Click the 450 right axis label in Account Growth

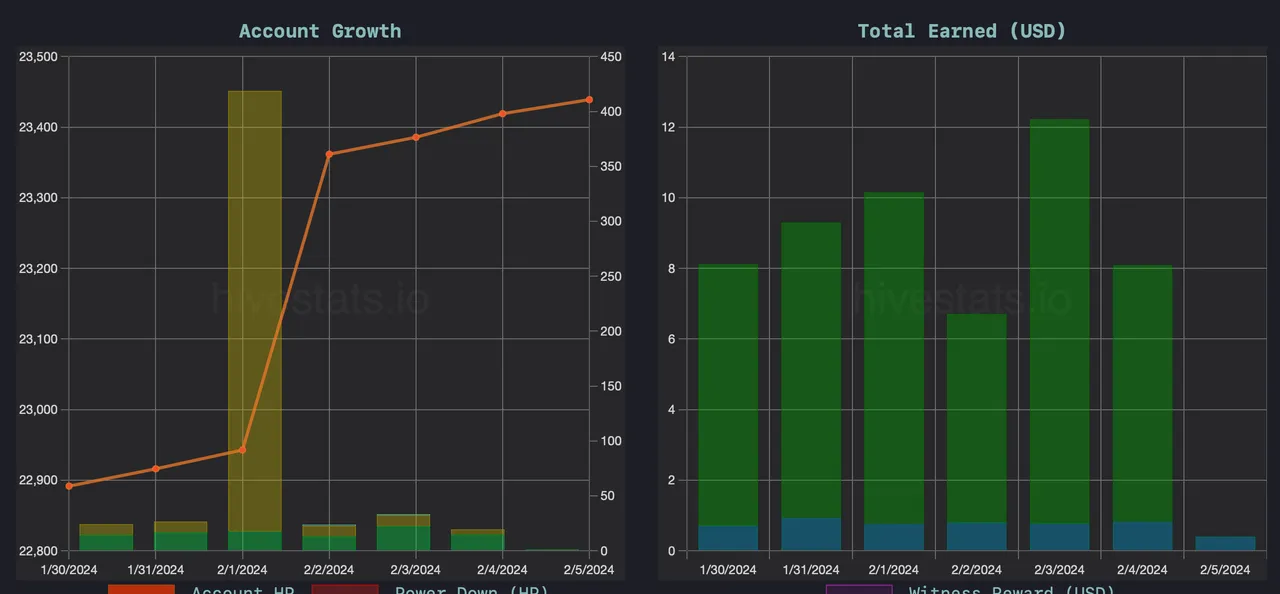pos(611,57)
